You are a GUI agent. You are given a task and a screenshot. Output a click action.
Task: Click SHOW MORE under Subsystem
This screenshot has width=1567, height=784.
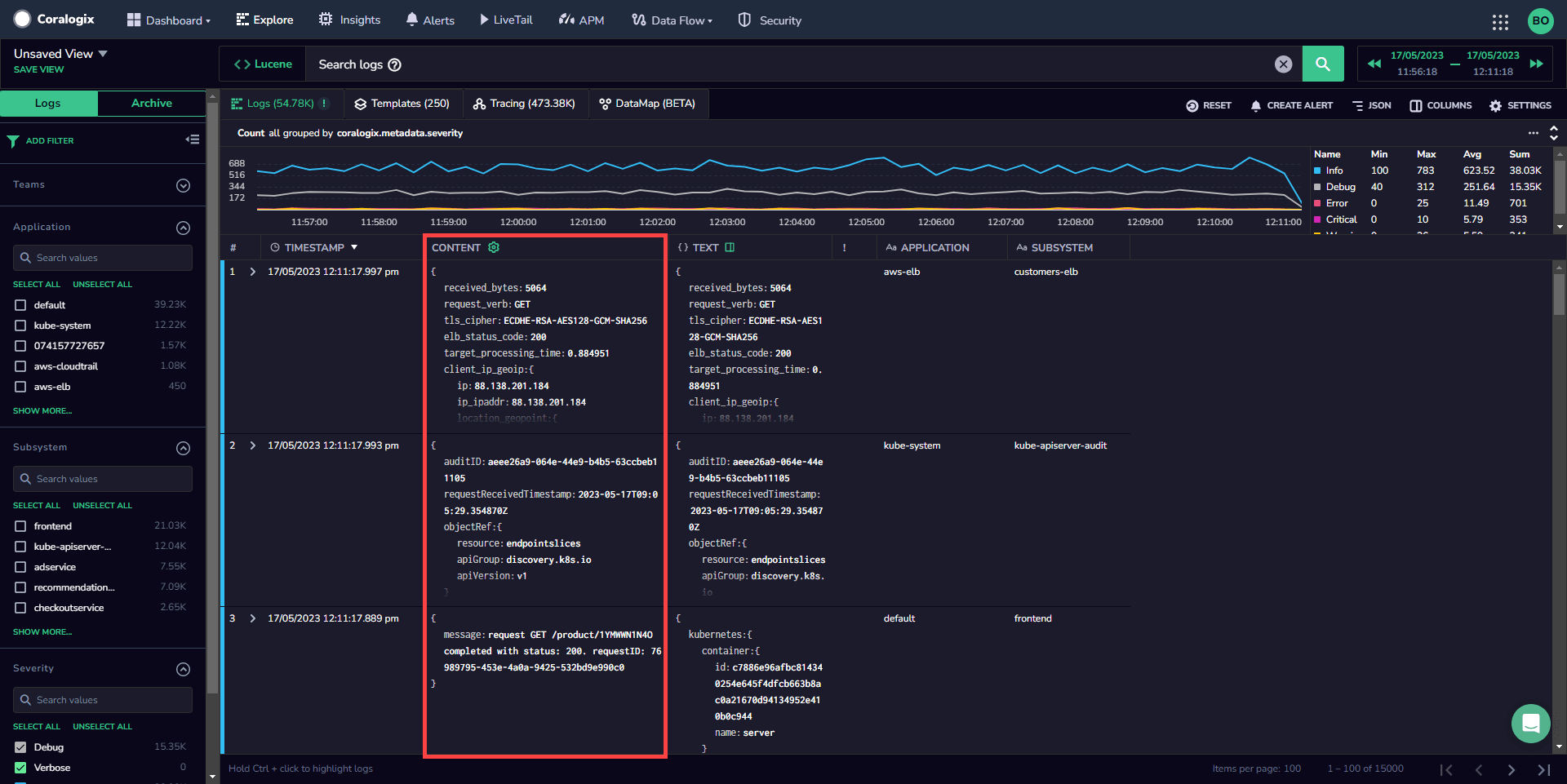pos(42,631)
